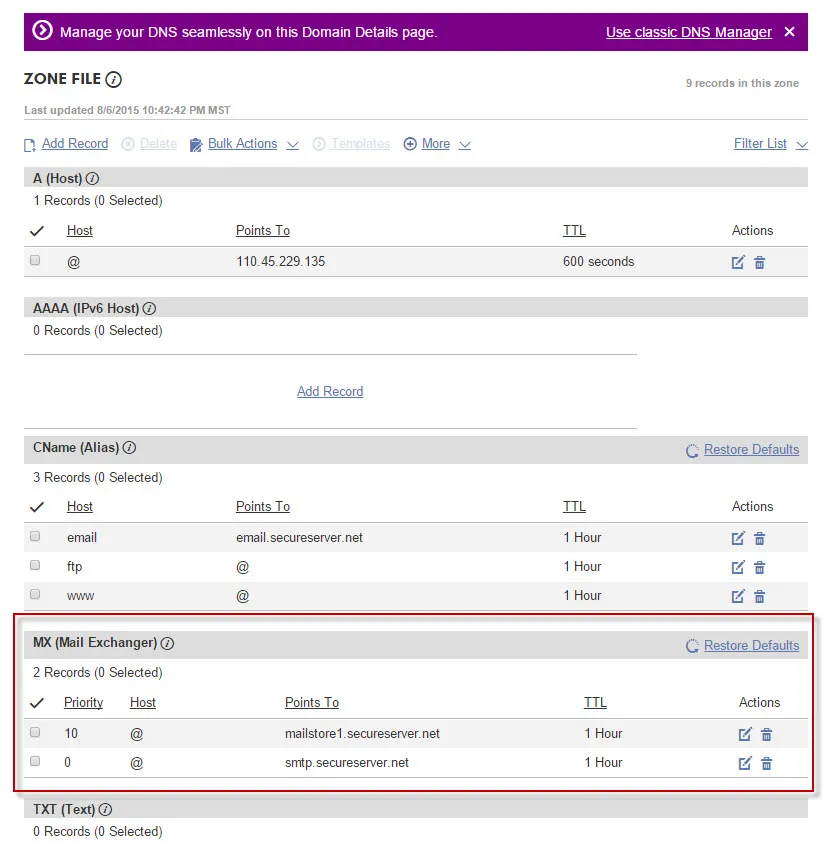Edit the A record for 110.45.229.135
The height and width of the screenshot is (843, 823).
click(x=738, y=262)
